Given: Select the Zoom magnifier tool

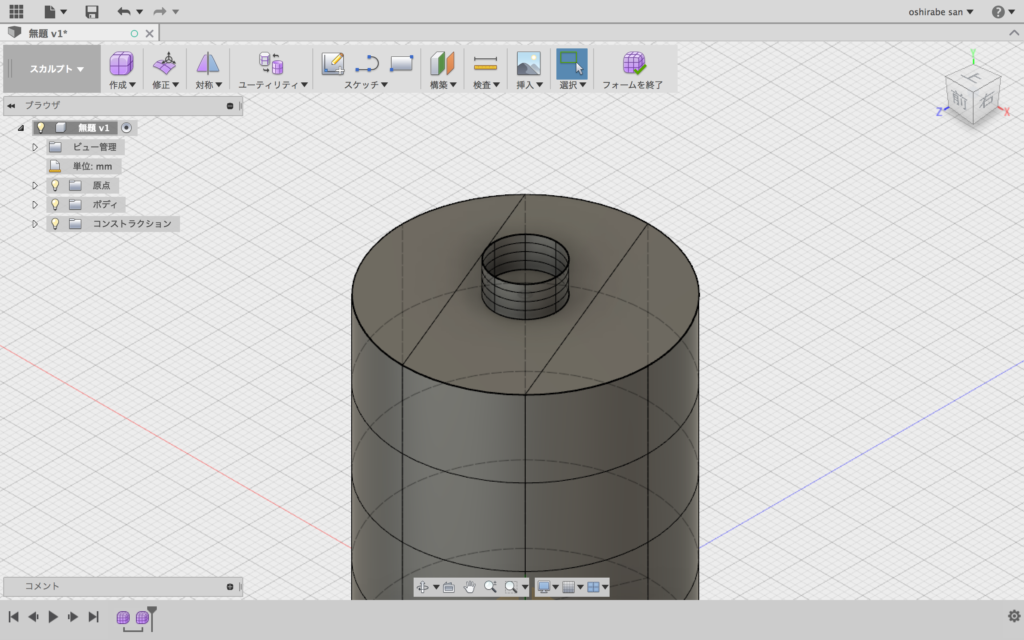Looking at the screenshot, I should point(490,587).
